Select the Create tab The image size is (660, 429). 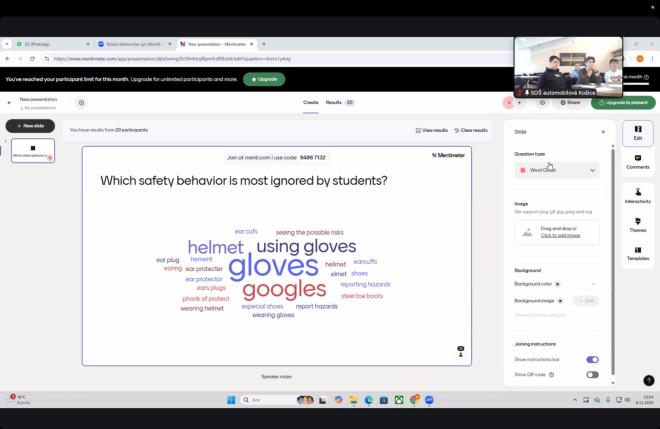[x=310, y=102]
